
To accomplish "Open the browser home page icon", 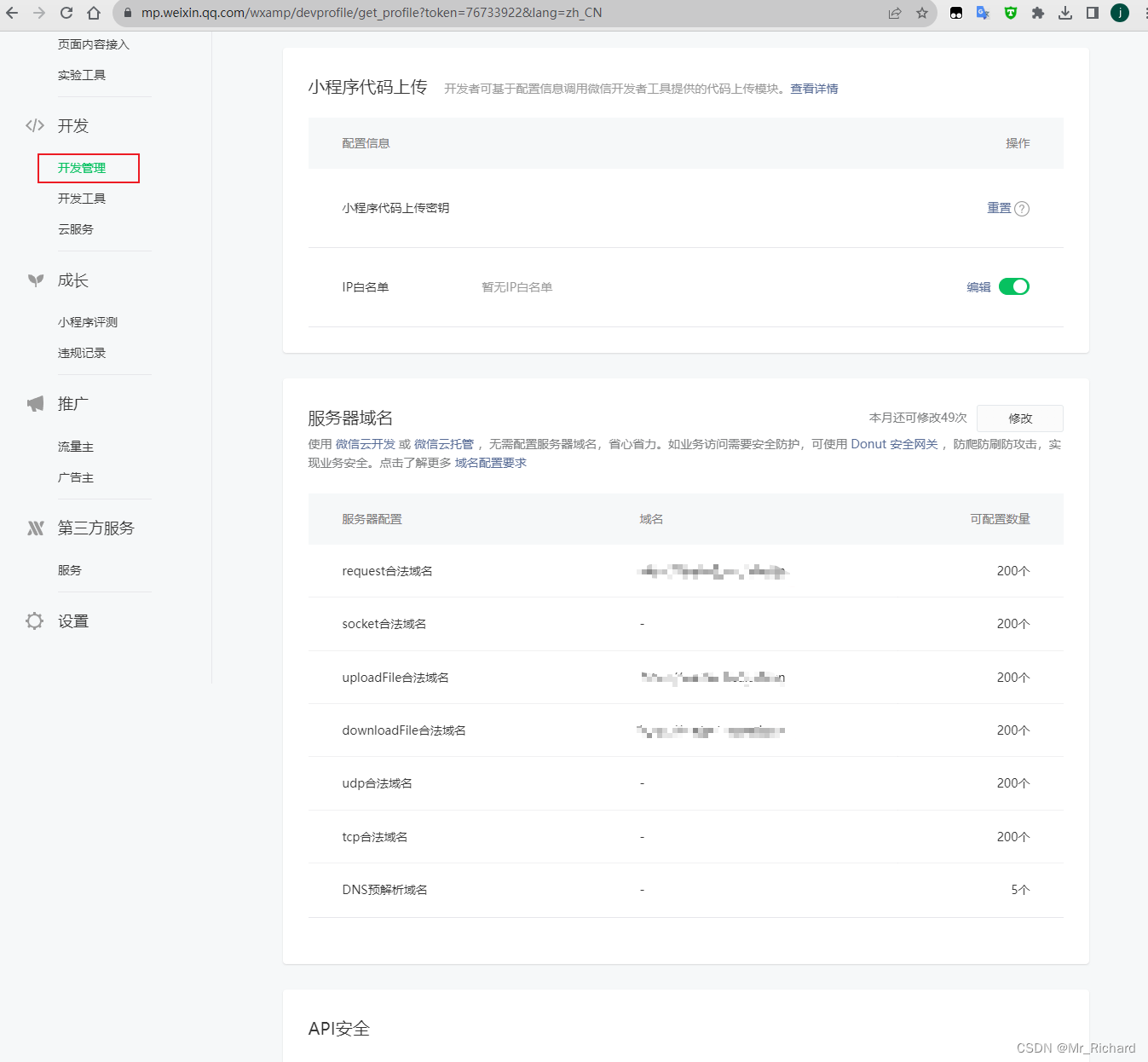I will click(94, 13).
